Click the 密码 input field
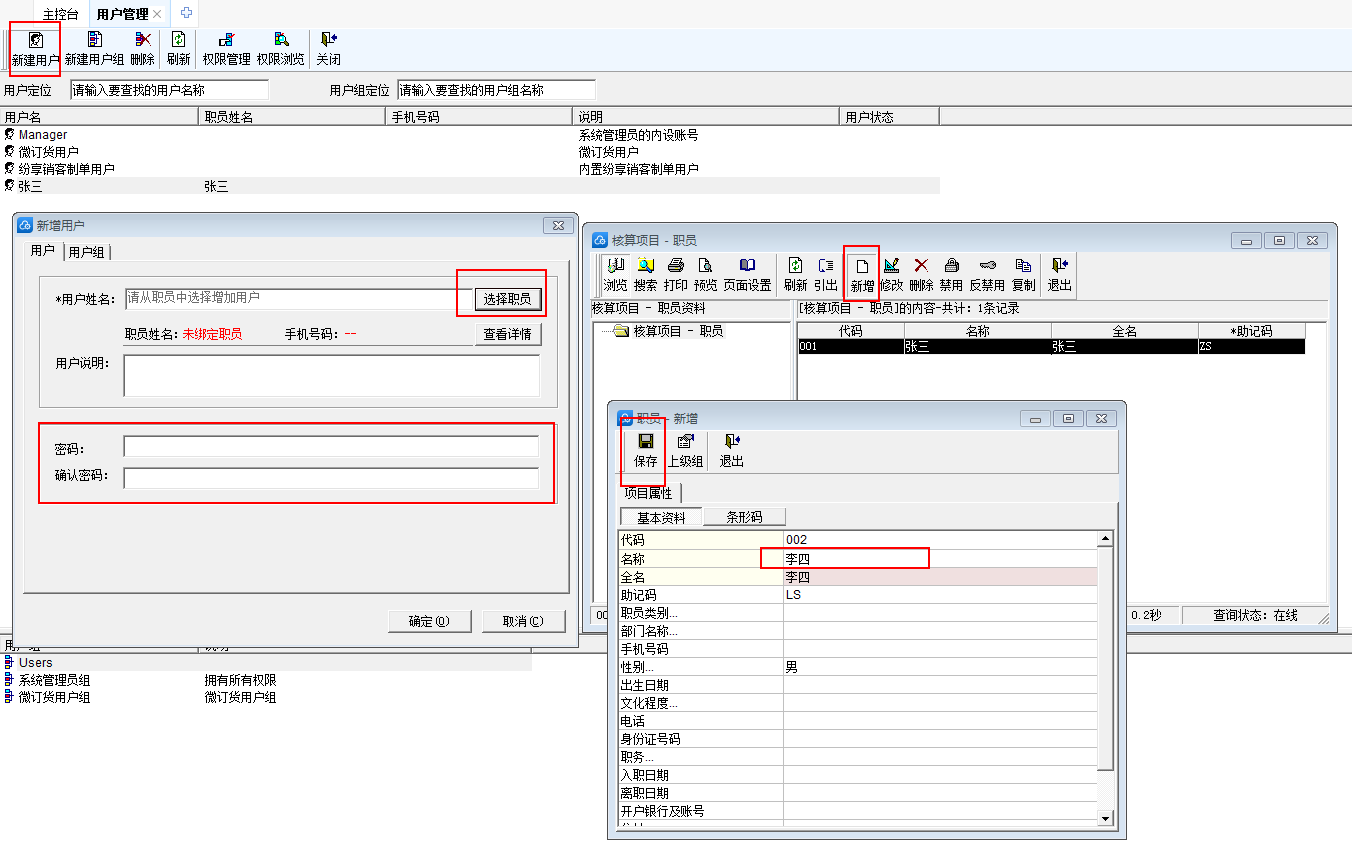This screenshot has width=1352, height=854. pyautogui.click(x=331, y=447)
